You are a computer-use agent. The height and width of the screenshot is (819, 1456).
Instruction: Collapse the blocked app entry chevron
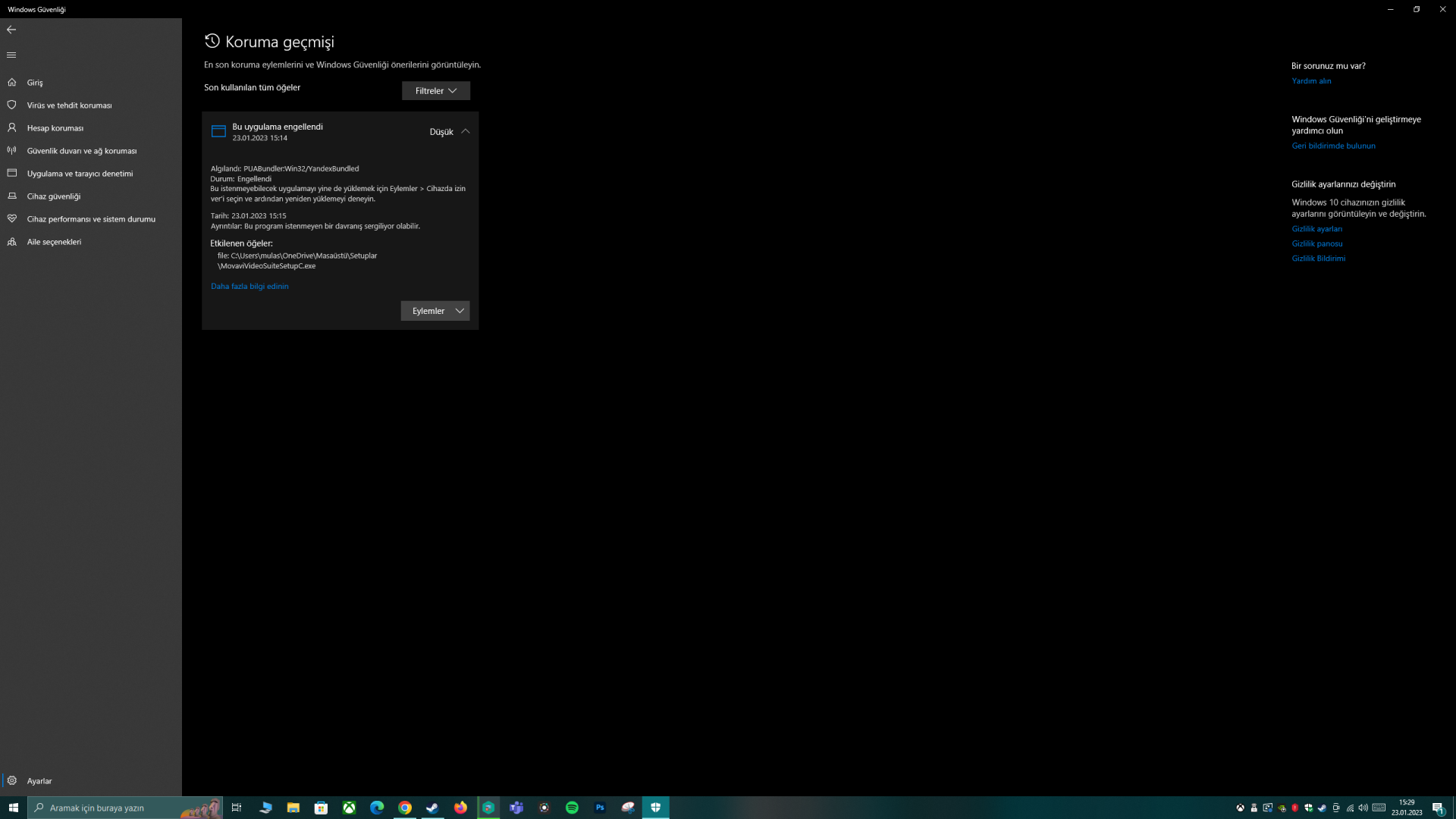tap(466, 131)
